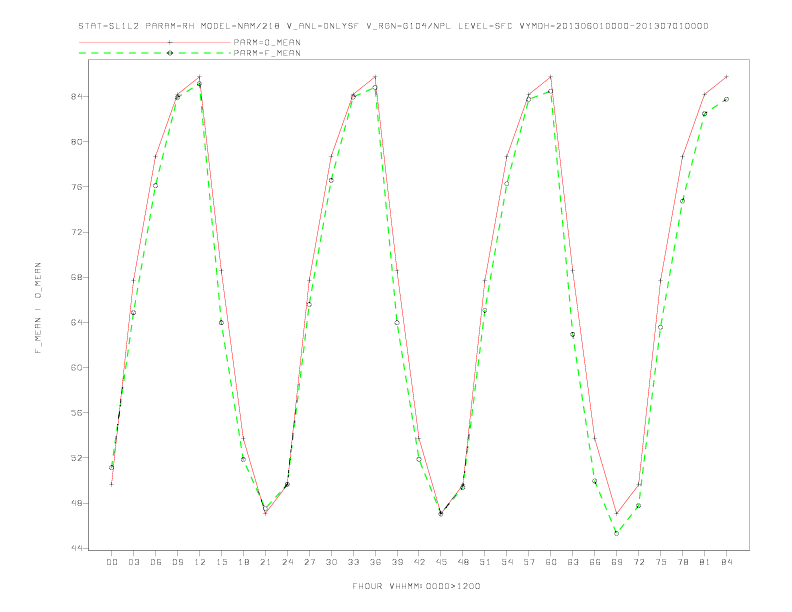792x612 pixels.
Task: Click the x-axis forecast hour label 27
Action: 309,562
